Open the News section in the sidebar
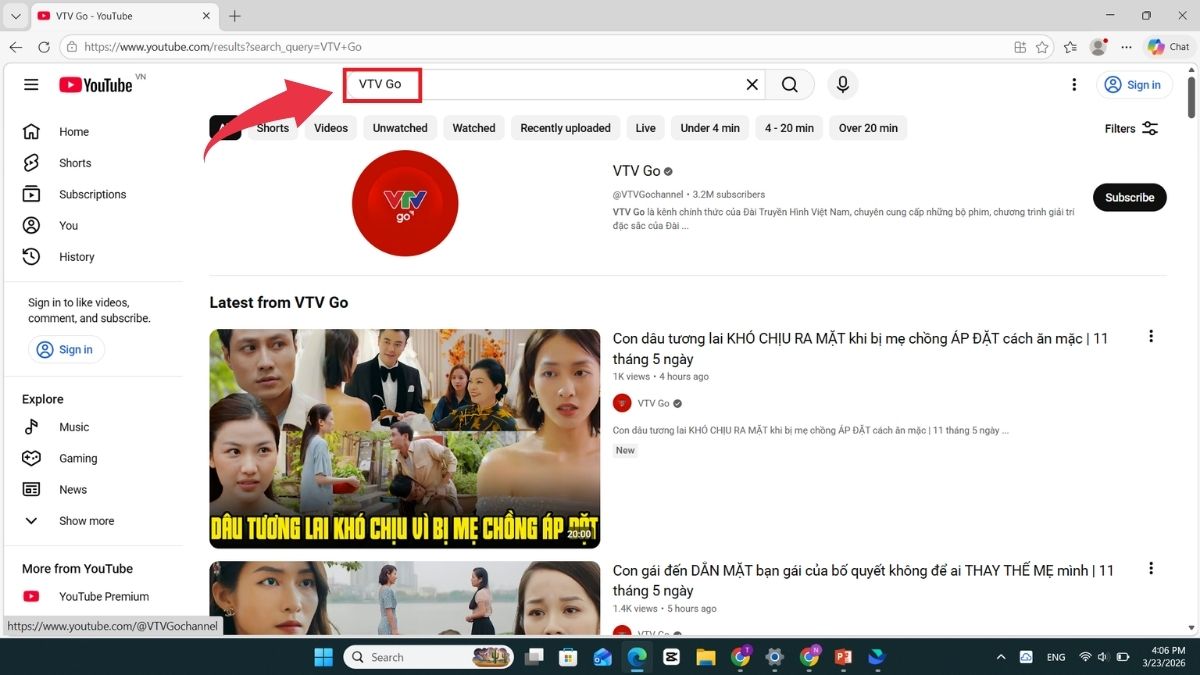 (72, 489)
